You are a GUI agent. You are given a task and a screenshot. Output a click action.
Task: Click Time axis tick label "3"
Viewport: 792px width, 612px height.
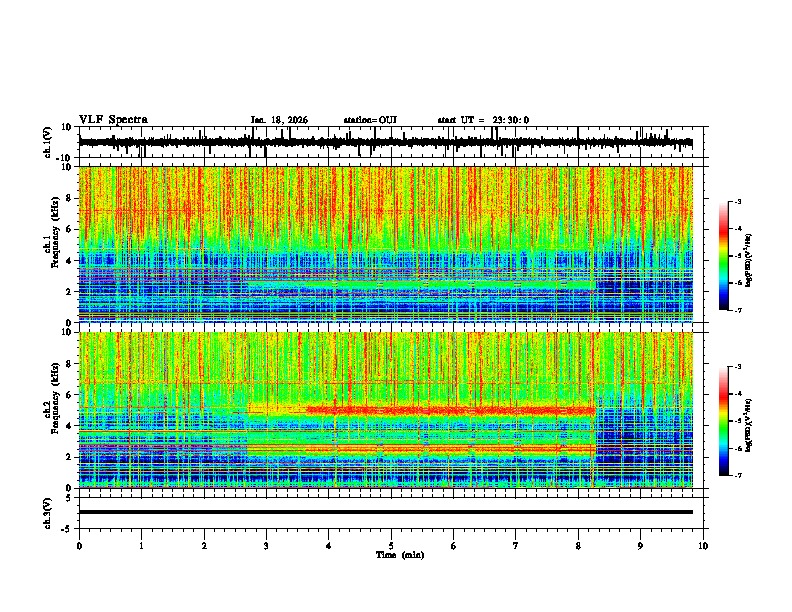tap(266, 546)
